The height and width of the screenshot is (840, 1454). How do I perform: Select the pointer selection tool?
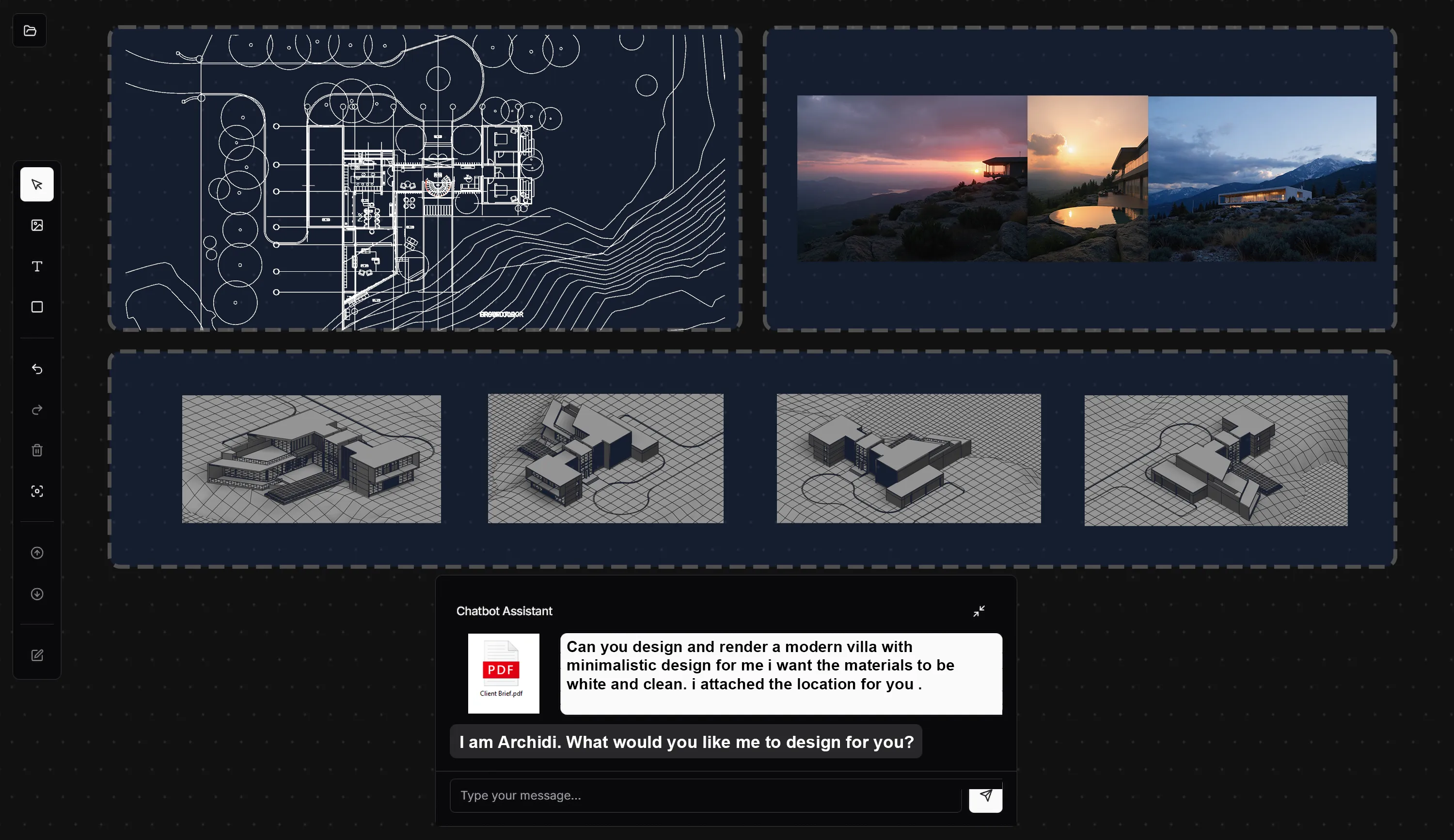[x=37, y=185]
